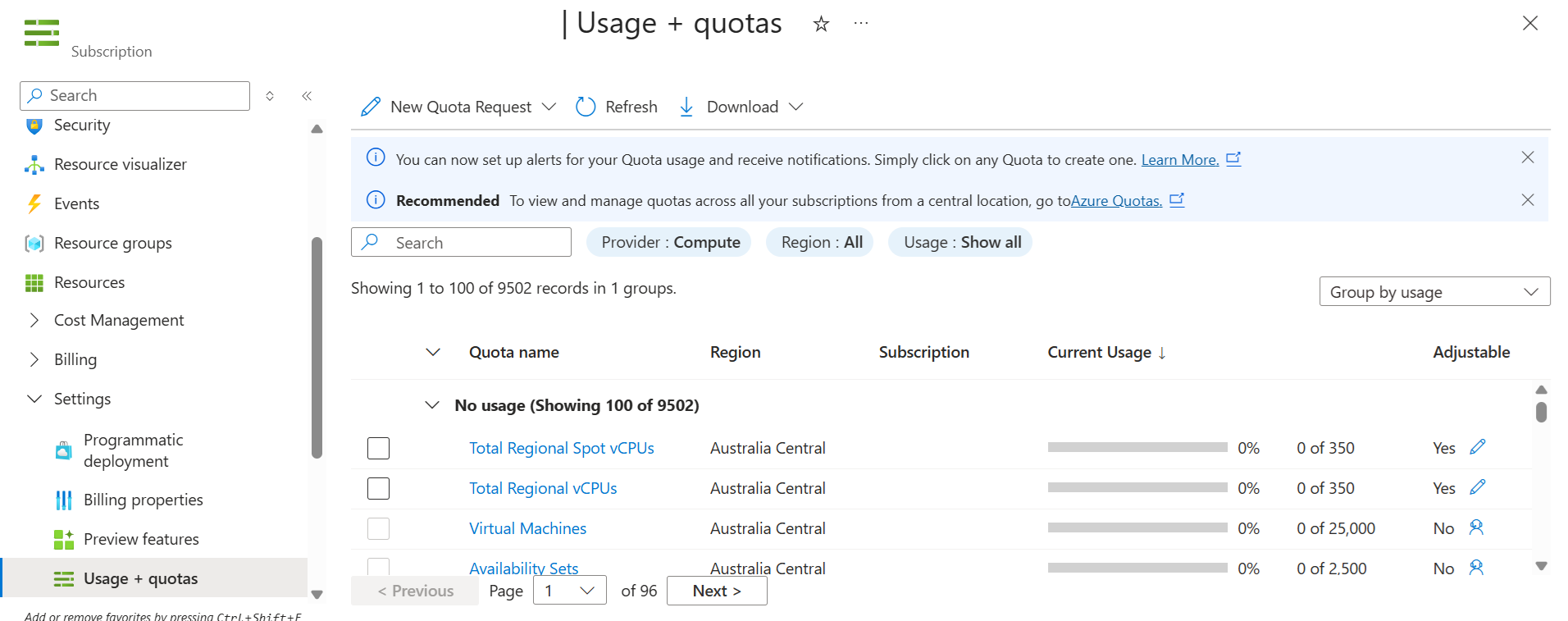Collapse the sidebar with the double-chevron icon
1568x621 pixels.
click(307, 96)
